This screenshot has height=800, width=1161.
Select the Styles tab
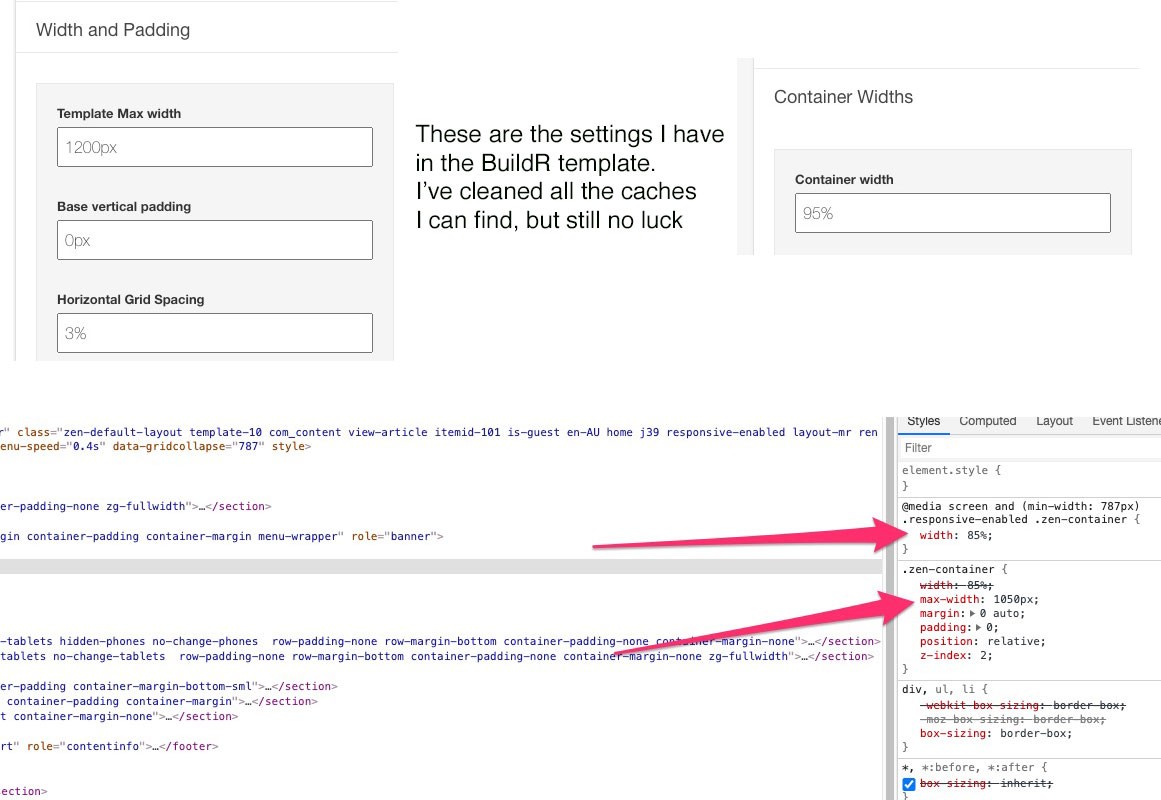(x=923, y=421)
